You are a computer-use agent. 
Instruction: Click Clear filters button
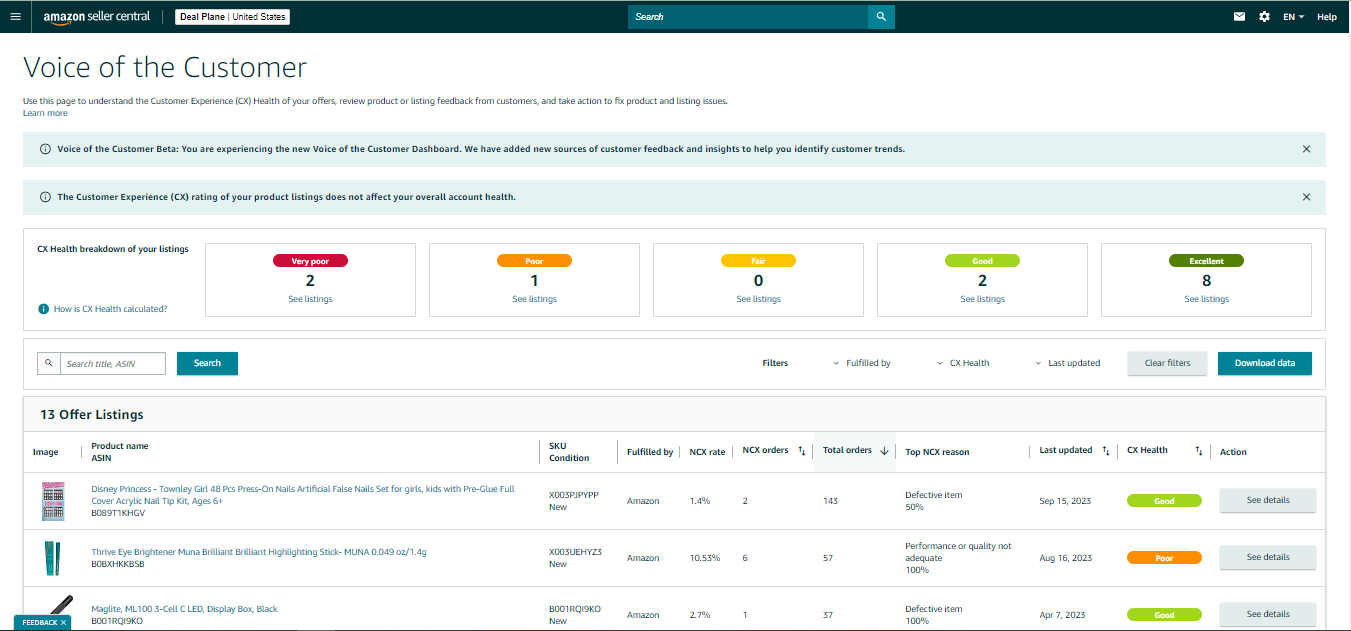(x=1167, y=363)
